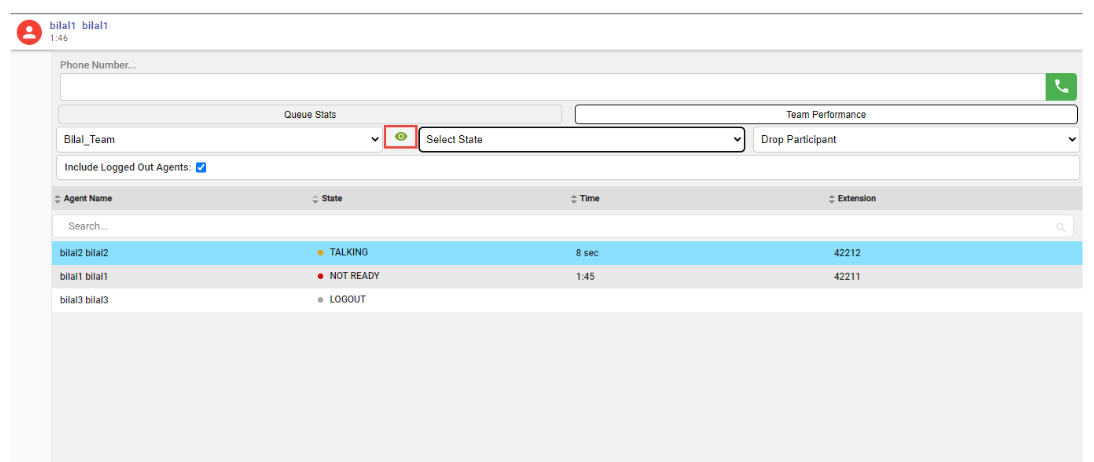The image size is (1094, 462).
Task: Open the Bilal_Team dropdown
Action: [219, 140]
